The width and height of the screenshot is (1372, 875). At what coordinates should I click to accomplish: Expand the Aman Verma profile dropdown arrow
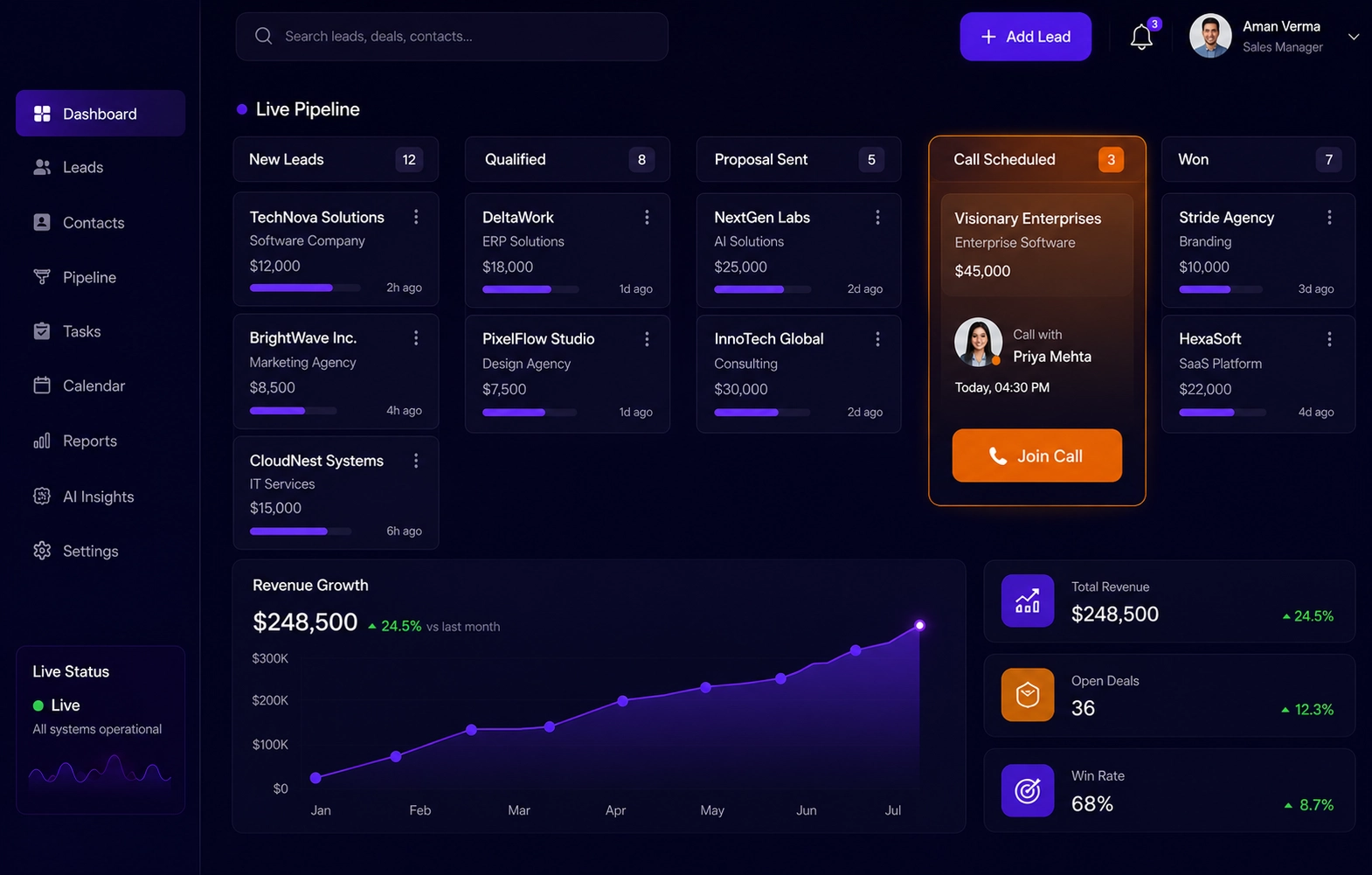(1354, 37)
